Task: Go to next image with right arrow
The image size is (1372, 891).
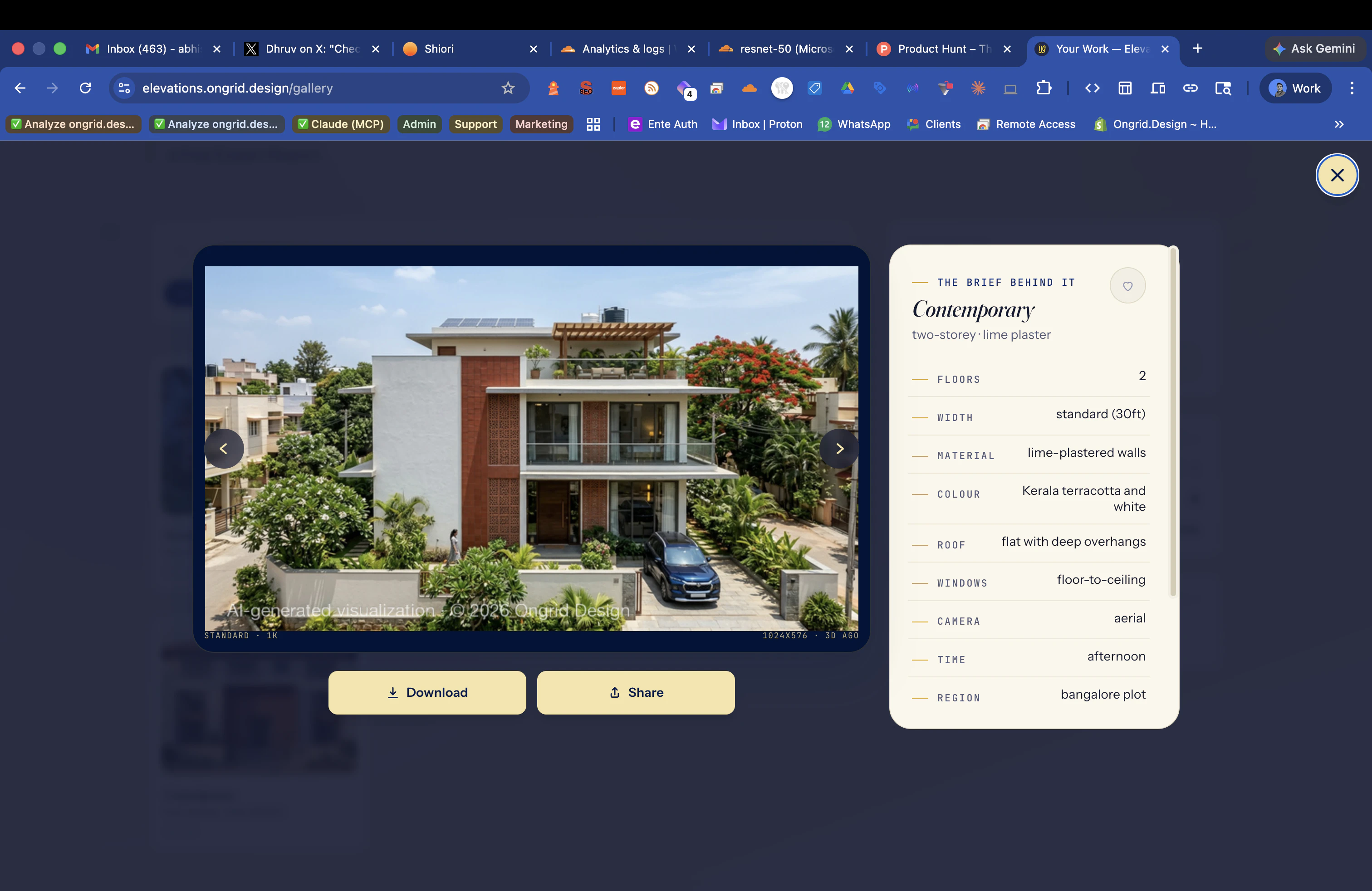Action: (x=839, y=448)
